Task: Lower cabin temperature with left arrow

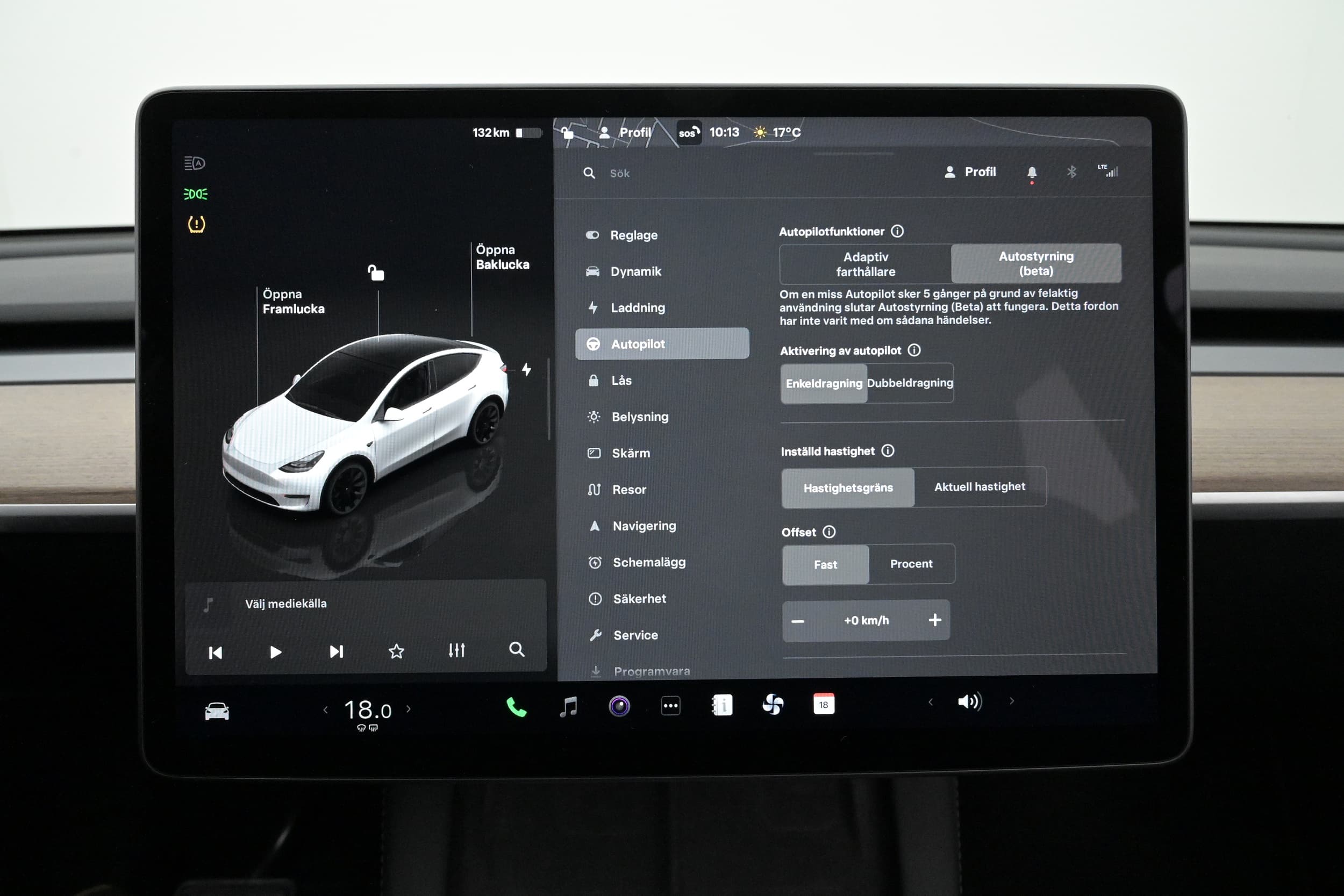Action: coord(326,709)
